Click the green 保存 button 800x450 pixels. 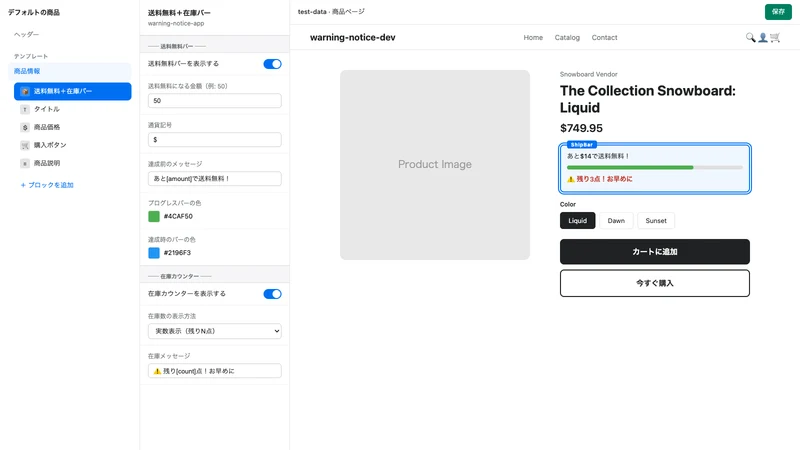click(x=778, y=12)
